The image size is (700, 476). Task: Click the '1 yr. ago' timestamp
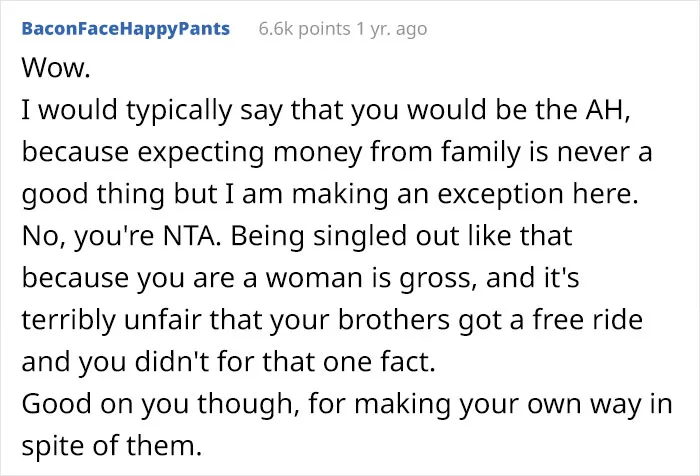[392, 29]
